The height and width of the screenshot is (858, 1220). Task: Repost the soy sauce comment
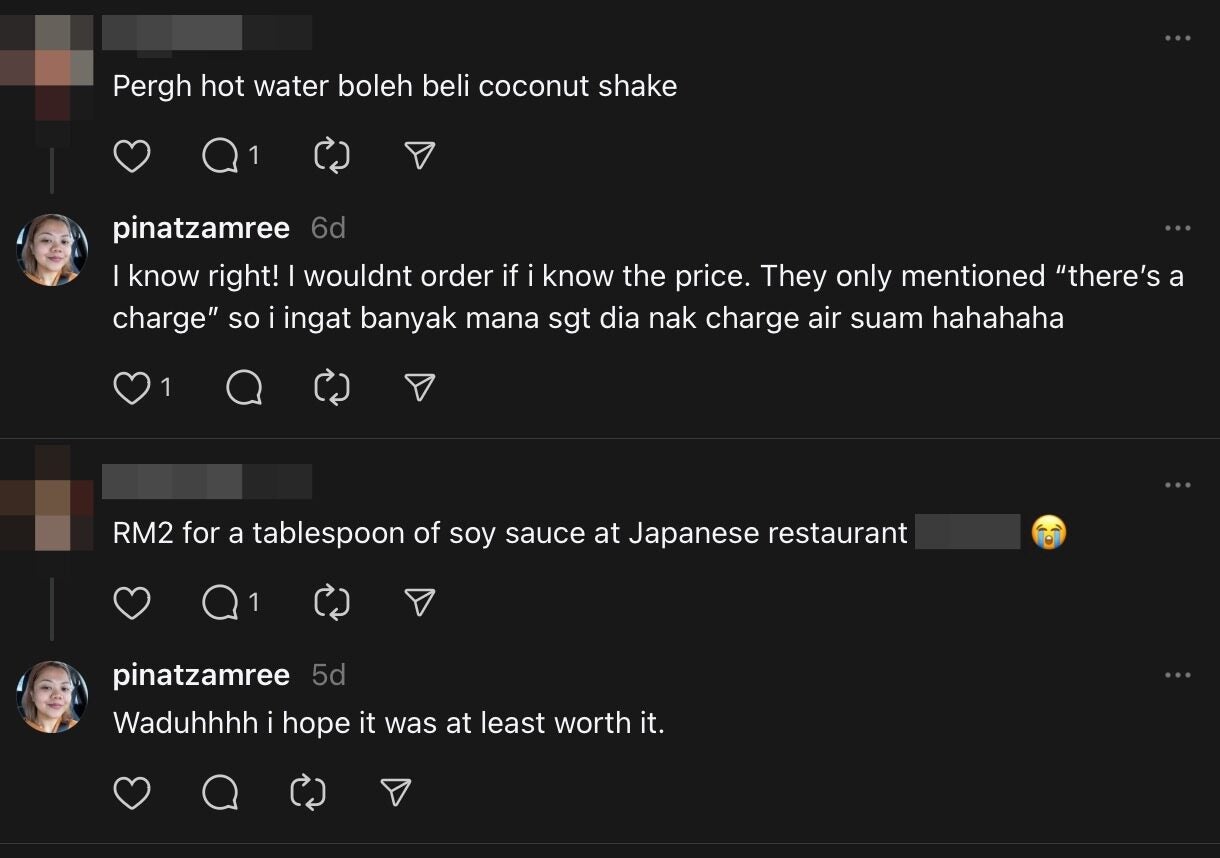tap(330, 602)
